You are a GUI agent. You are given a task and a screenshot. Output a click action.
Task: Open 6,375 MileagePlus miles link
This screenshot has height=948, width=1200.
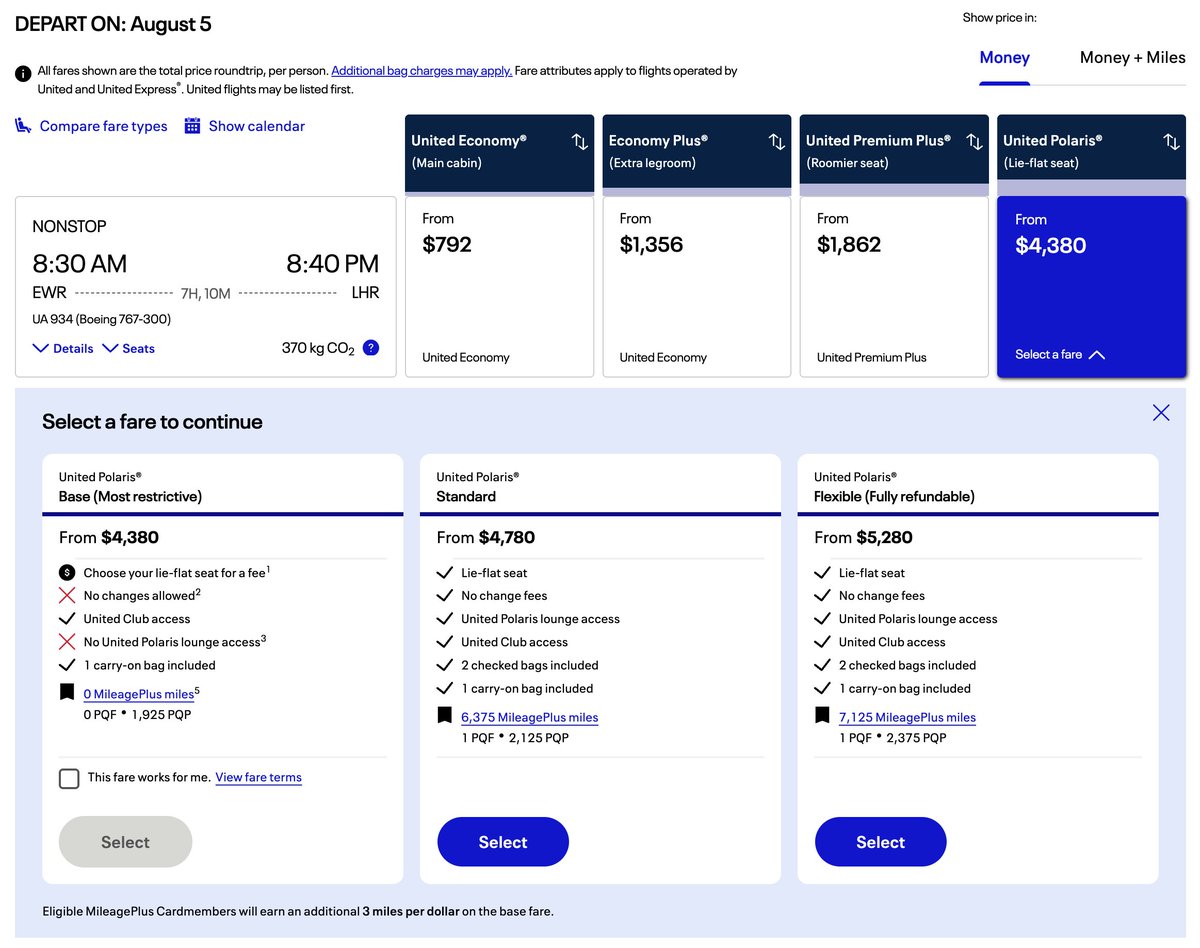[x=530, y=717]
